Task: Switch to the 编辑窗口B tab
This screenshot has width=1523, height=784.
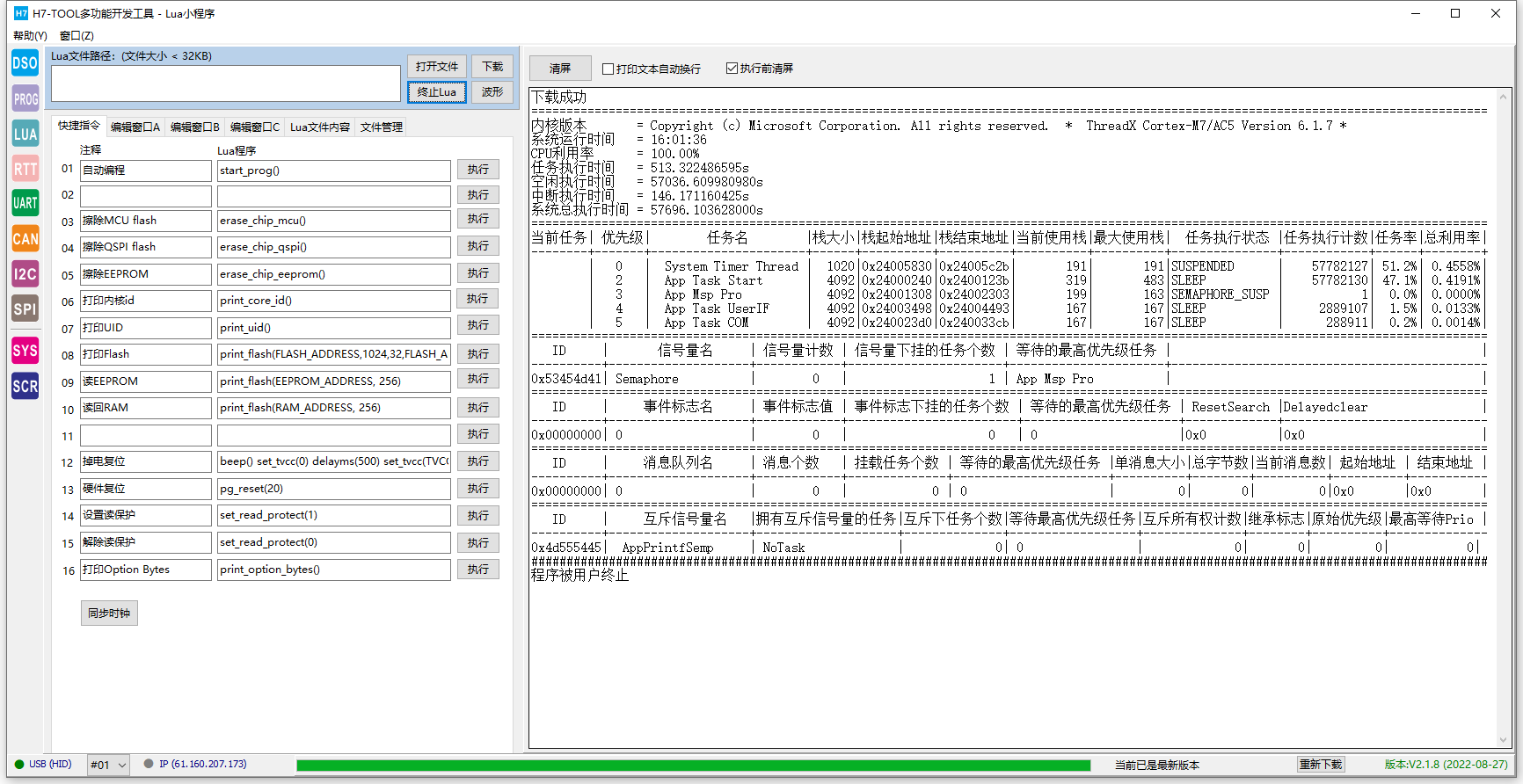Action: (195, 127)
